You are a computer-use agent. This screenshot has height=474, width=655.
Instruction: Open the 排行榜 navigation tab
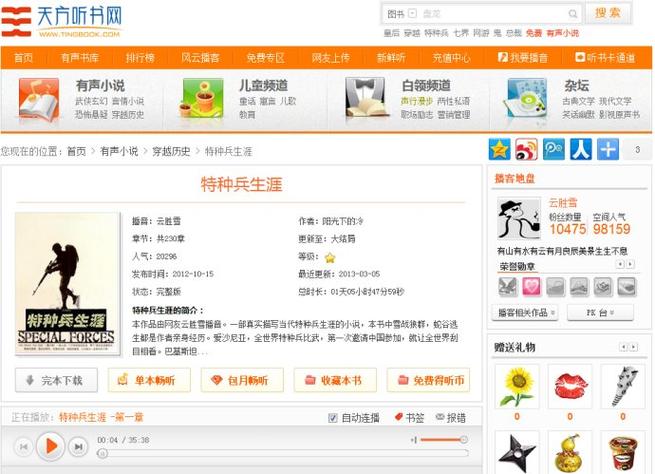click(x=140, y=58)
